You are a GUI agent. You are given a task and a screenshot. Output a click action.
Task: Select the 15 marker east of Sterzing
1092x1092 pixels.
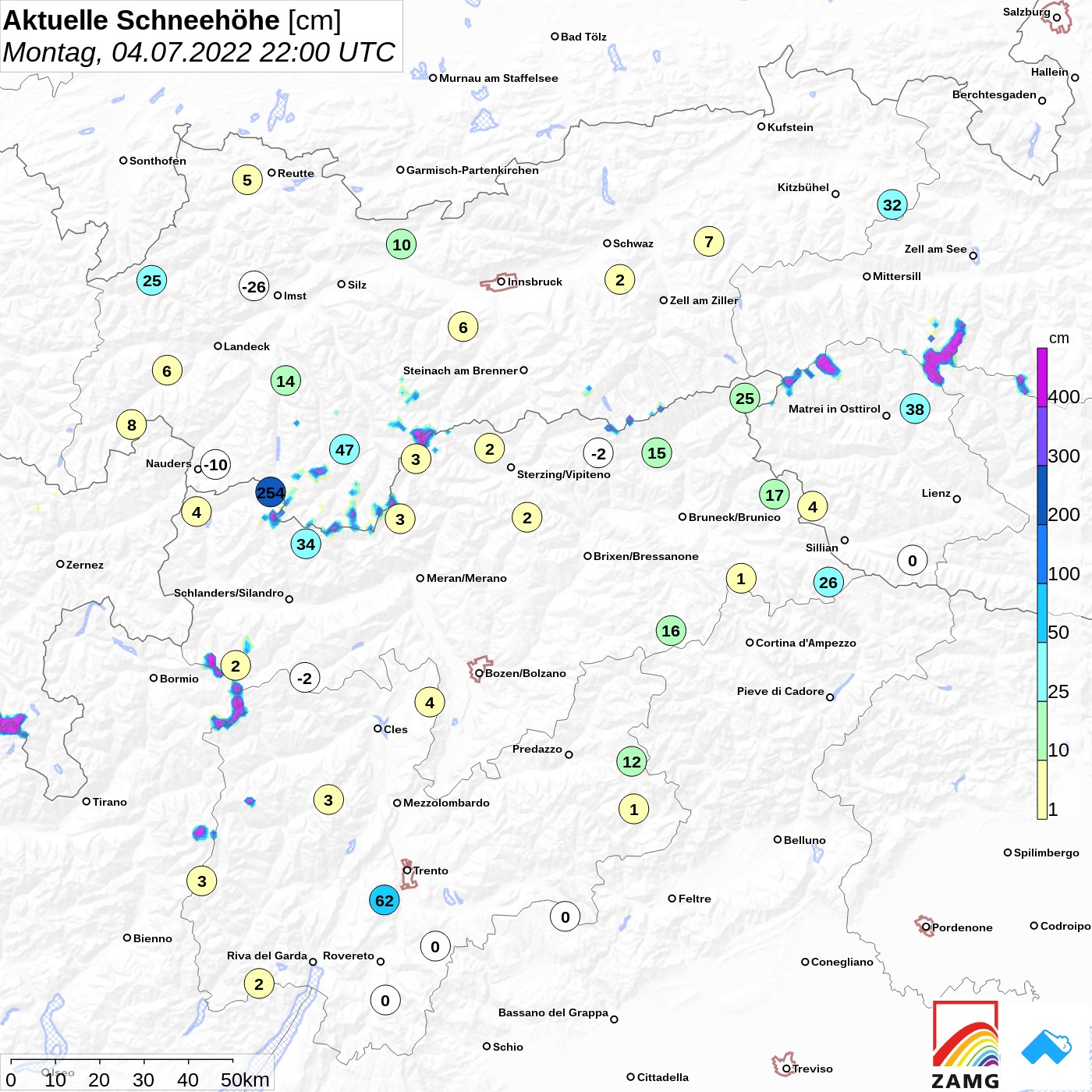click(657, 452)
